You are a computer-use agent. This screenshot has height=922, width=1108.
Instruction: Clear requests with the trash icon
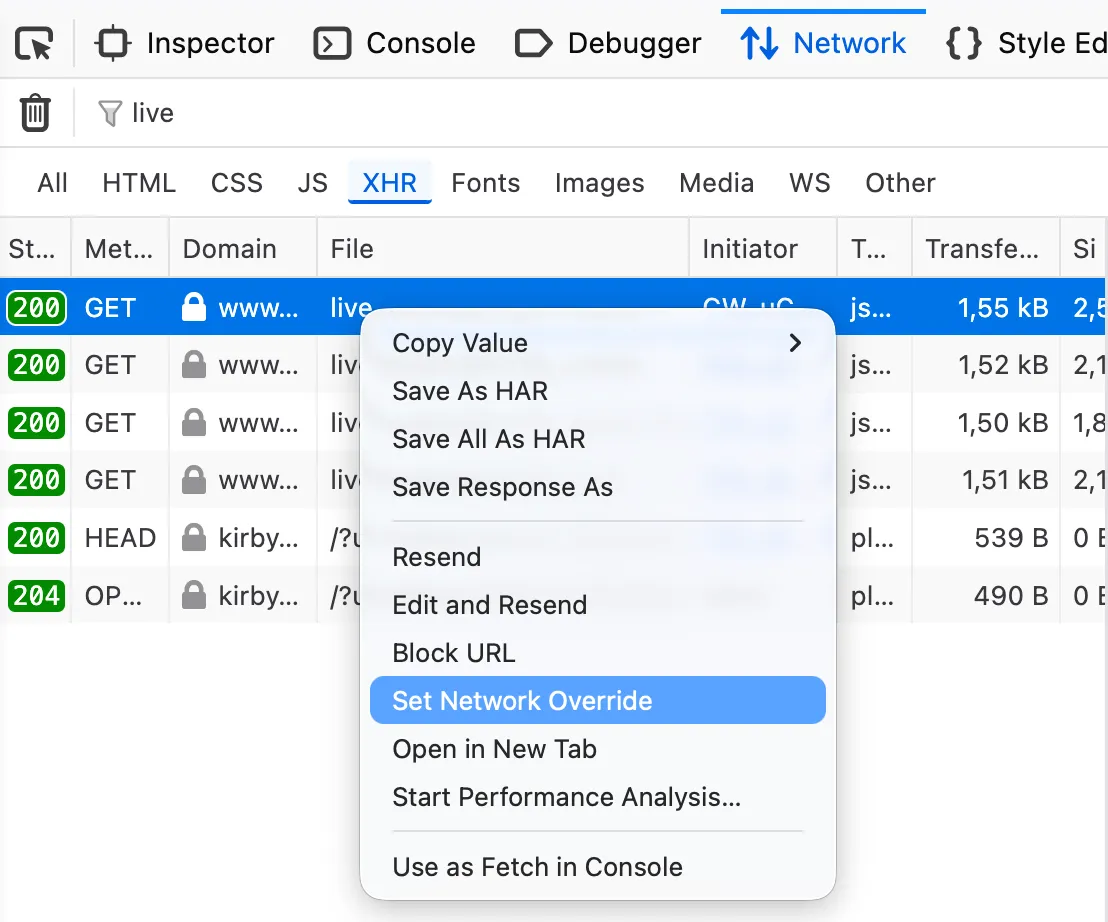point(35,113)
